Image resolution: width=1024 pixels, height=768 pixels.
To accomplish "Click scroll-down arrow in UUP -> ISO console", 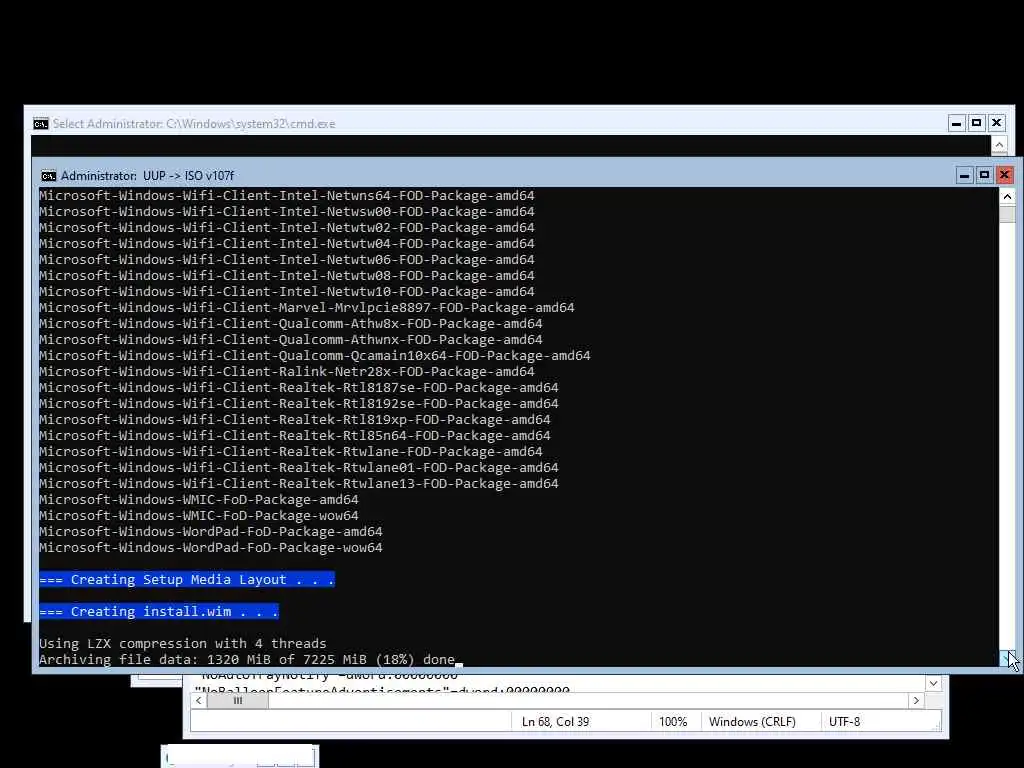I will coord(1007,658).
